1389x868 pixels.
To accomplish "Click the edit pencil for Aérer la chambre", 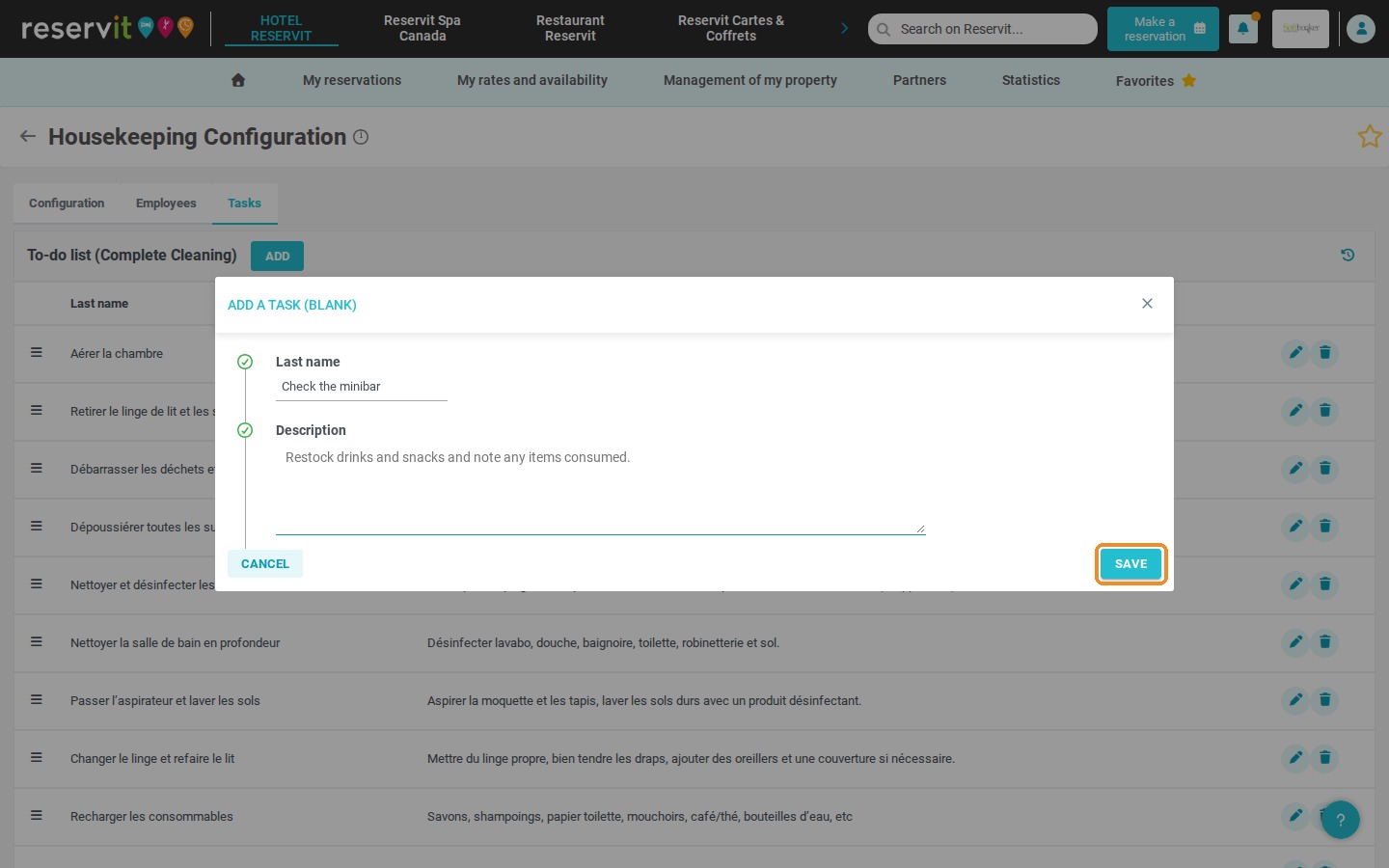I will [x=1295, y=353].
